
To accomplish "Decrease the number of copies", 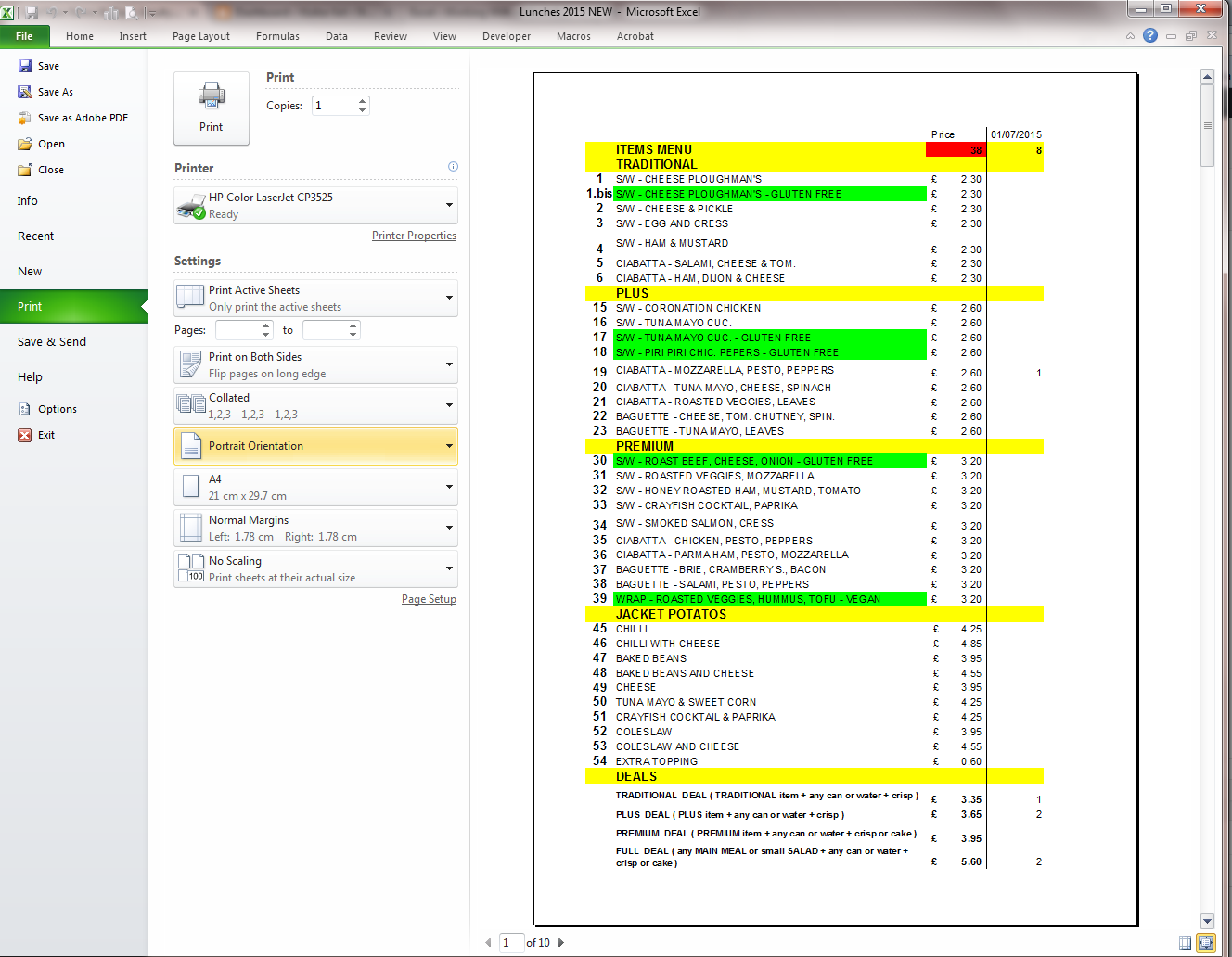I will tap(363, 110).
